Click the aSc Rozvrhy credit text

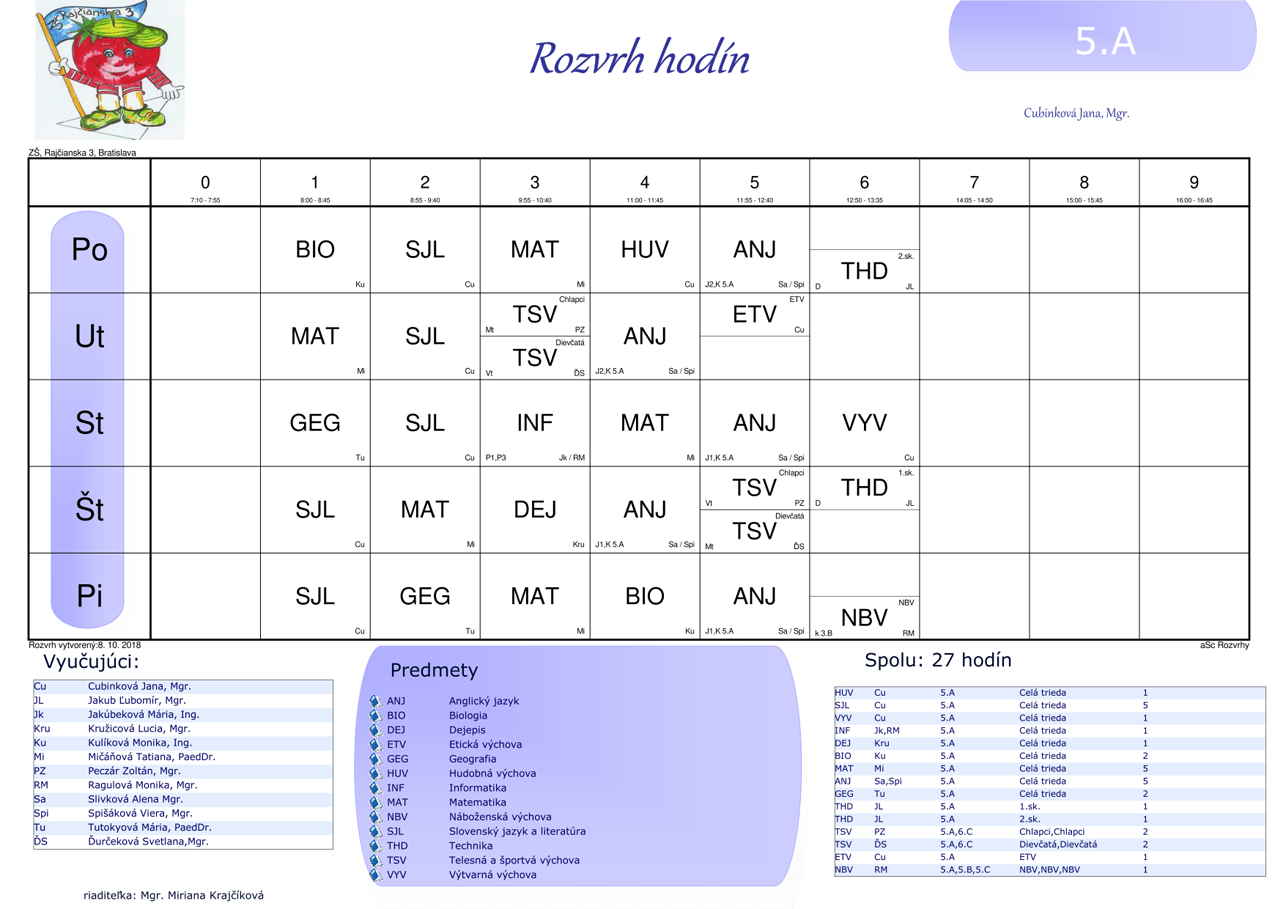(x=1224, y=645)
